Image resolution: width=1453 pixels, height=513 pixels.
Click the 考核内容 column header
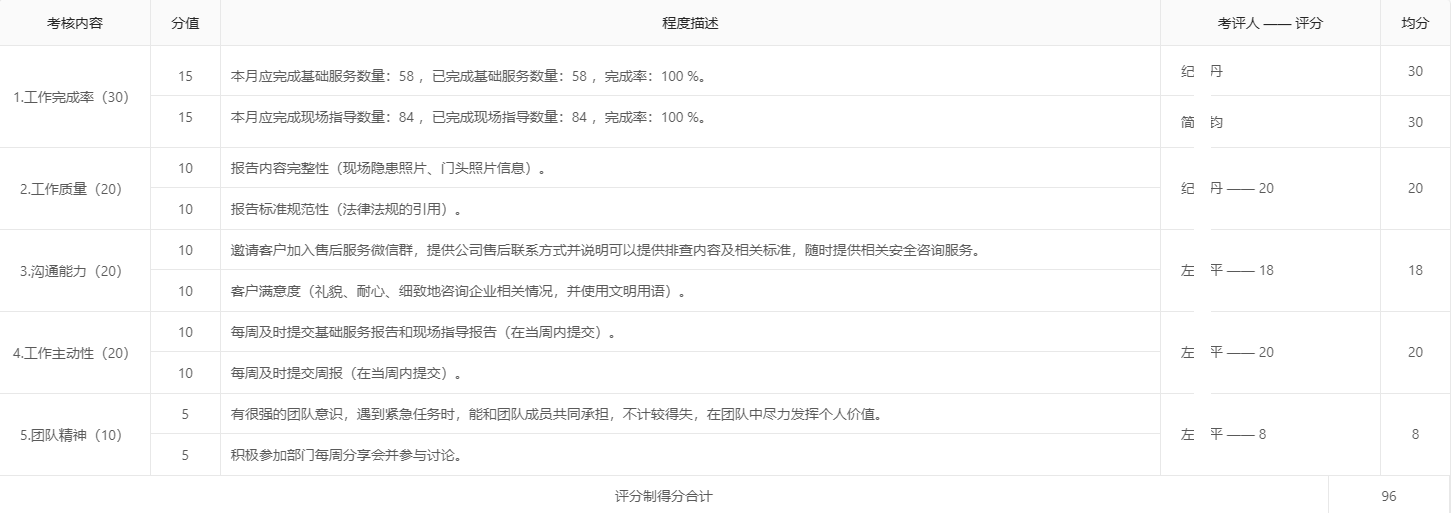click(x=75, y=24)
